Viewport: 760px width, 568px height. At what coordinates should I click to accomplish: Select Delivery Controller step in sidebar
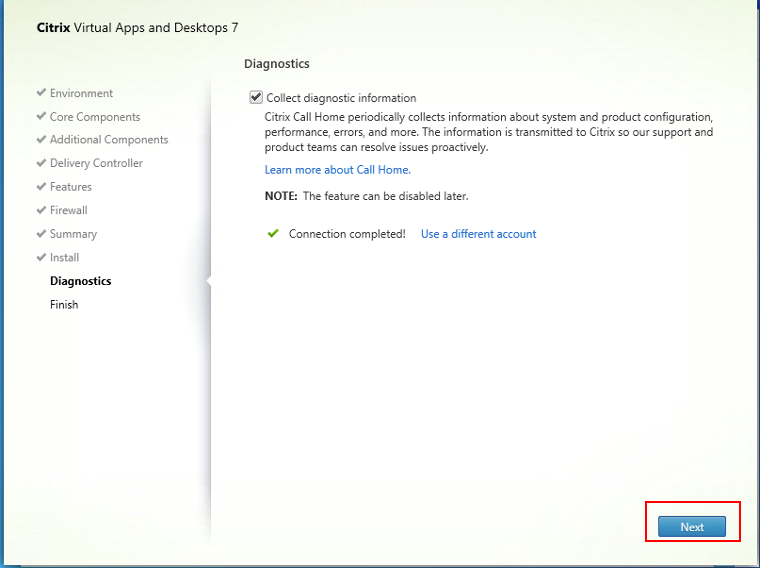pos(96,163)
